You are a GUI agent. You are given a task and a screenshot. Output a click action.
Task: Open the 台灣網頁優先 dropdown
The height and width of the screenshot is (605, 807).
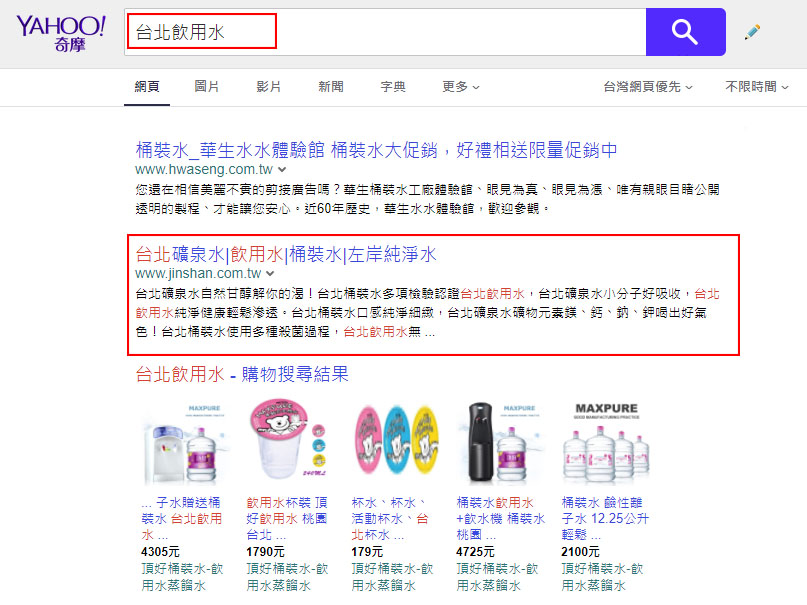point(647,86)
